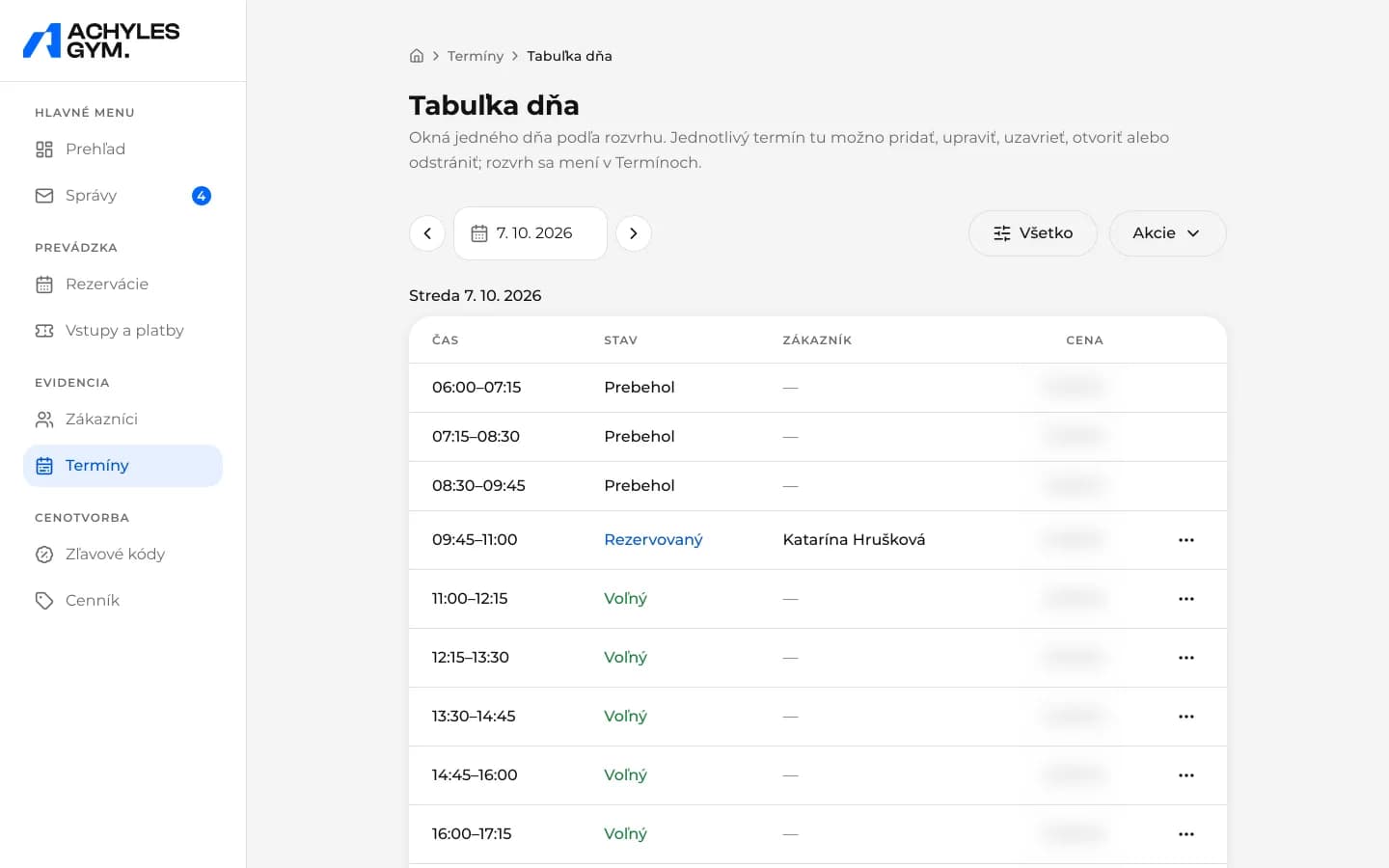Select Termíny in the sidebar
Viewport: 1389px width, 868px height.
pos(123,466)
